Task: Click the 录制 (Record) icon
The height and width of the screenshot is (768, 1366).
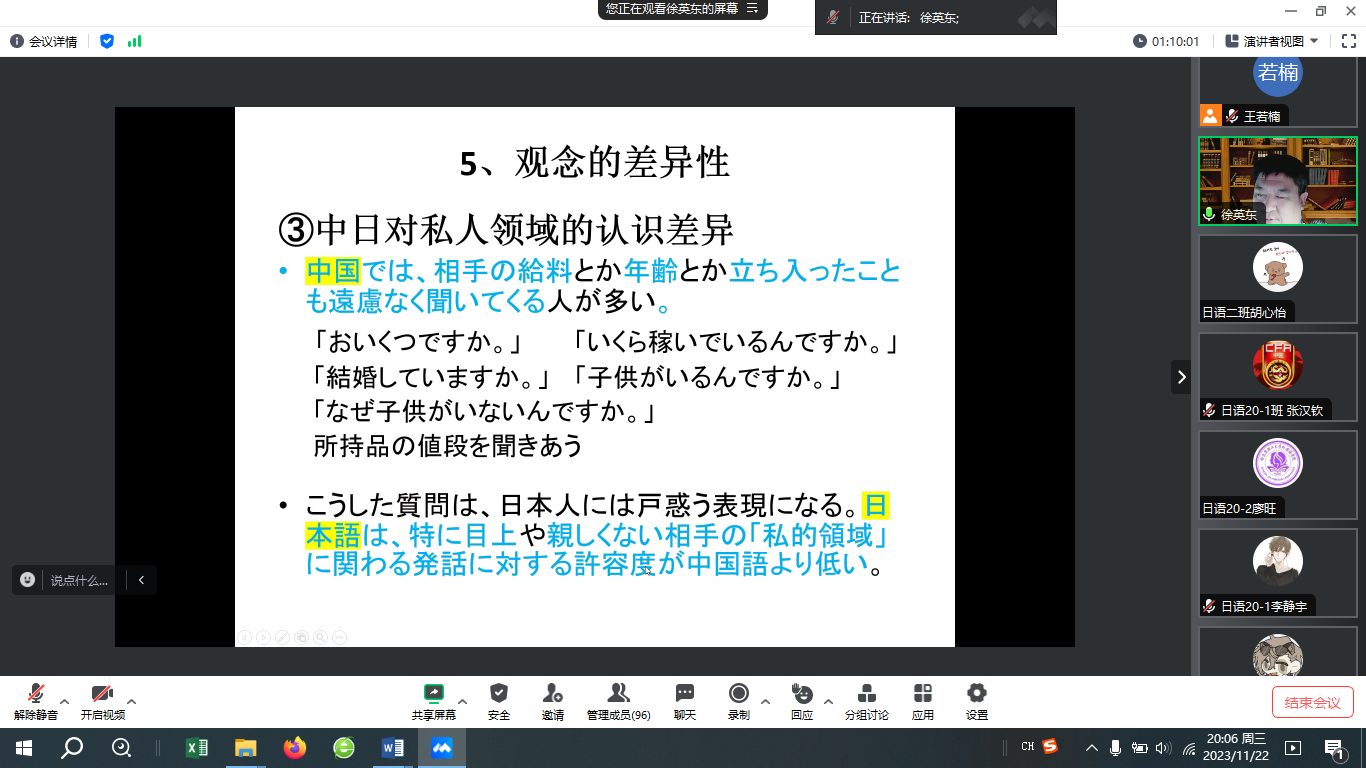Action: click(739, 694)
